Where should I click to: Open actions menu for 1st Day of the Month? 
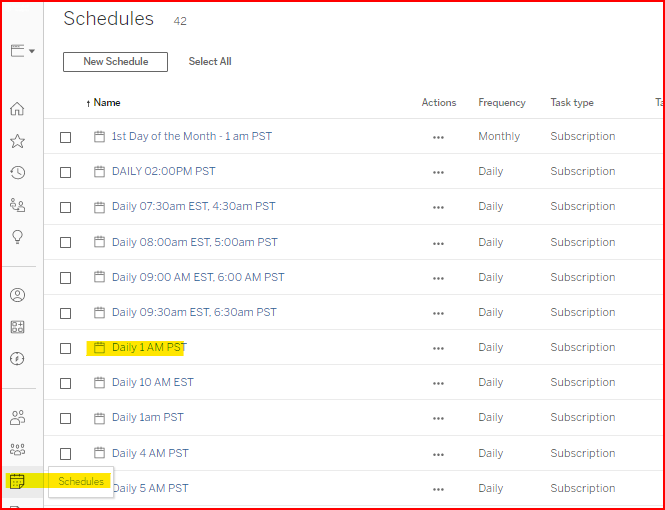pos(438,137)
